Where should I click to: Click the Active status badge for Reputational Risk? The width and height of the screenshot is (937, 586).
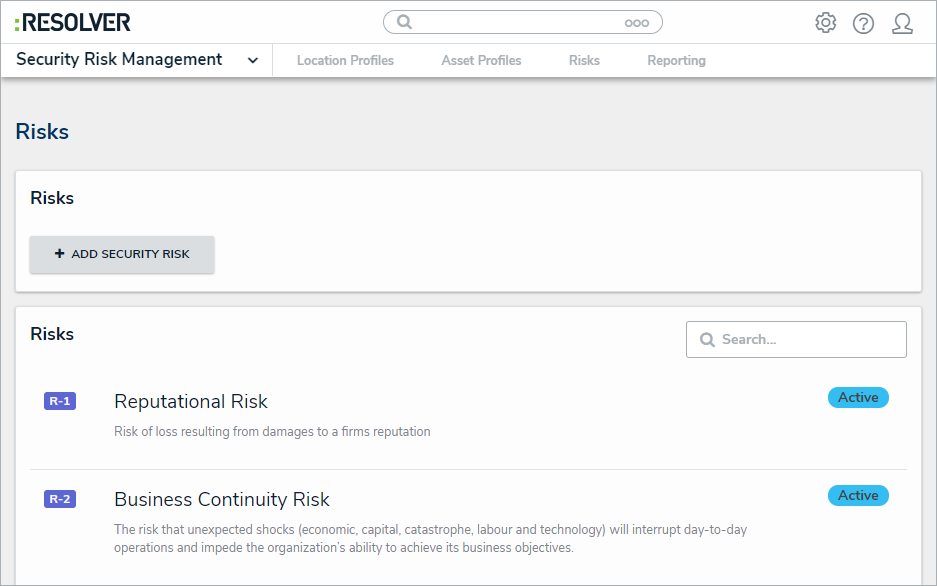click(858, 398)
